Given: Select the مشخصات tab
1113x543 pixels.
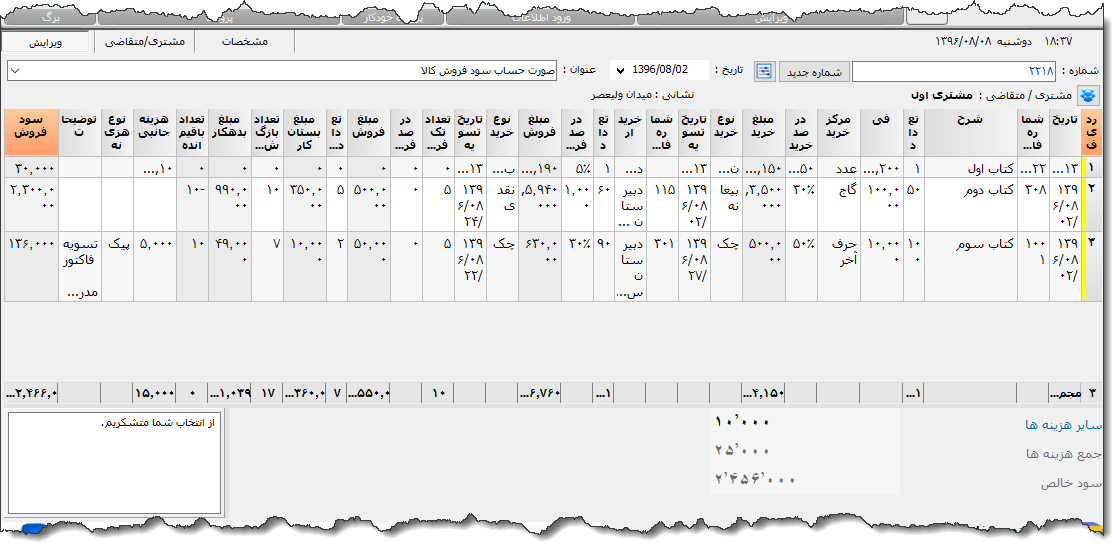Looking at the screenshot, I should 244,42.
